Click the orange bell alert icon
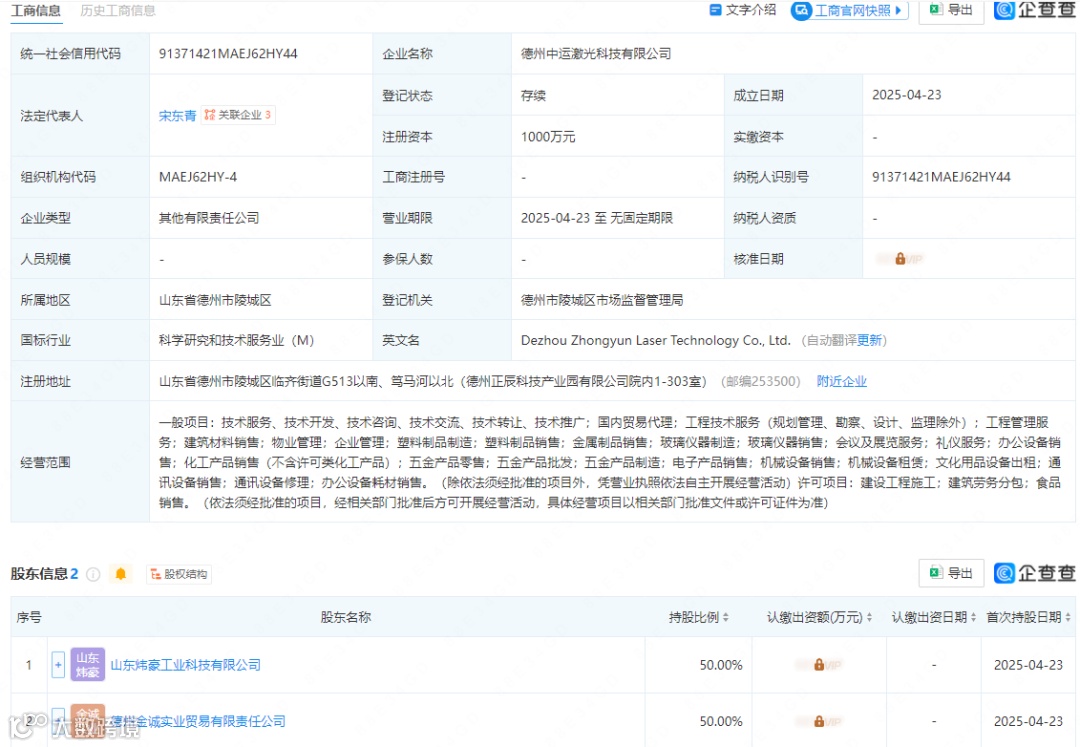The image size is (1080, 747). [121, 574]
